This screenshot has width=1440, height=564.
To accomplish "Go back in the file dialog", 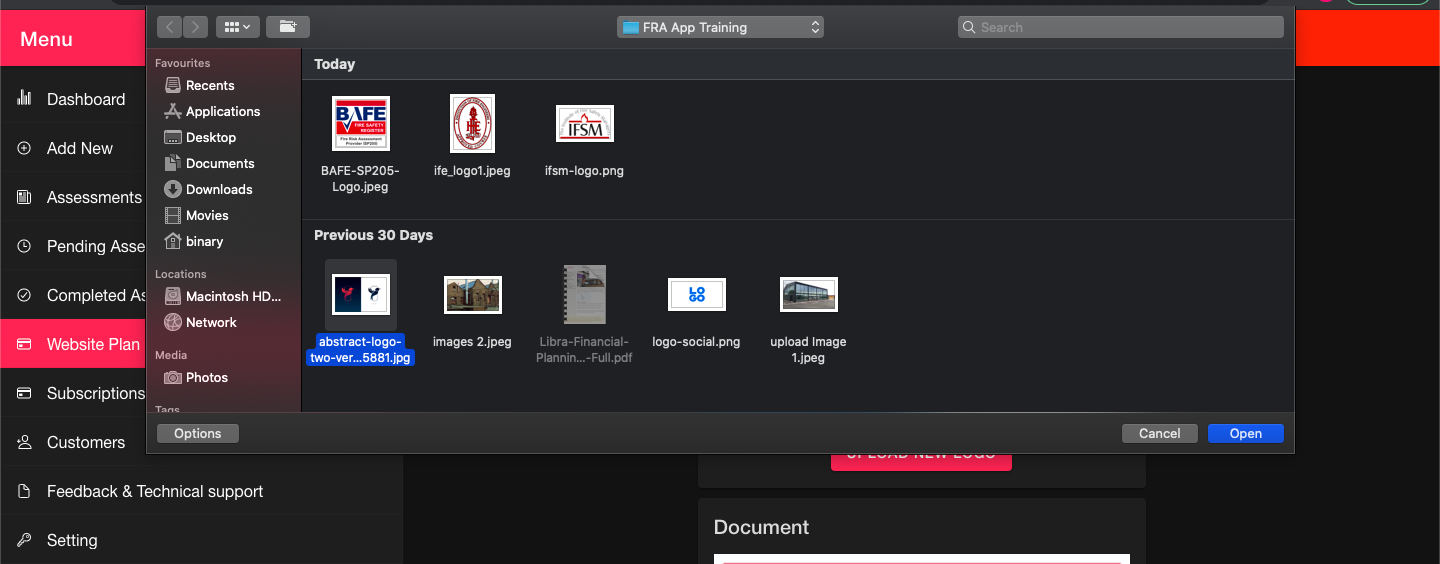I will 169,27.
